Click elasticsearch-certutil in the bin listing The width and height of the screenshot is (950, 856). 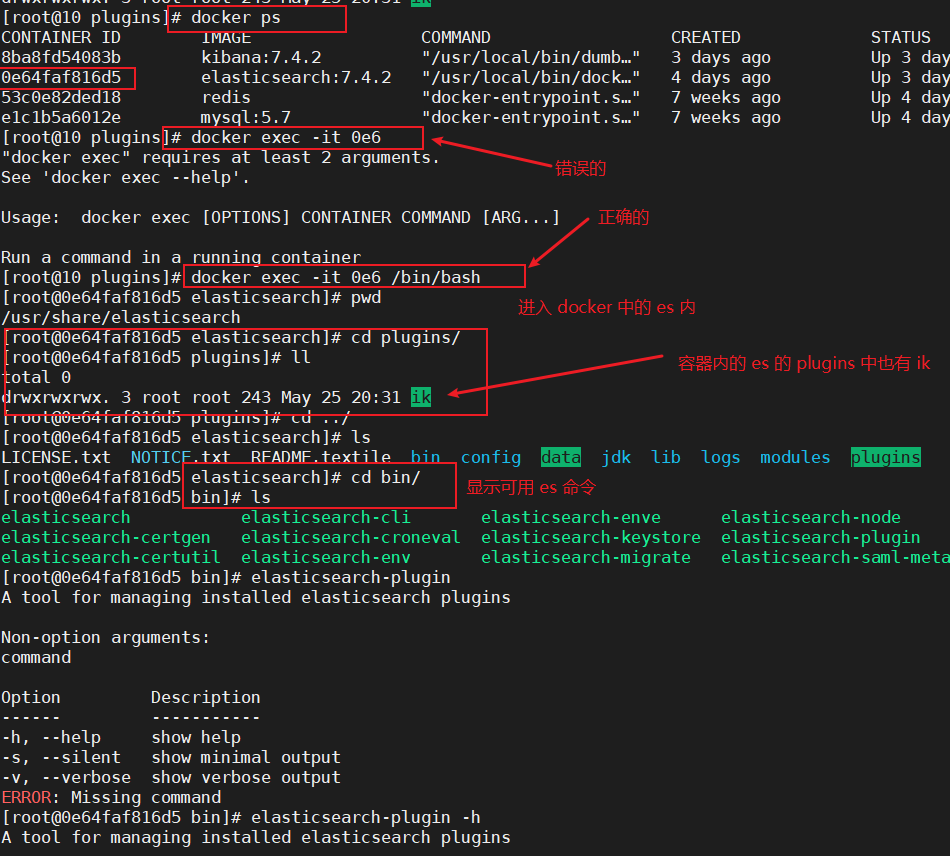click(x=110, y=557)
